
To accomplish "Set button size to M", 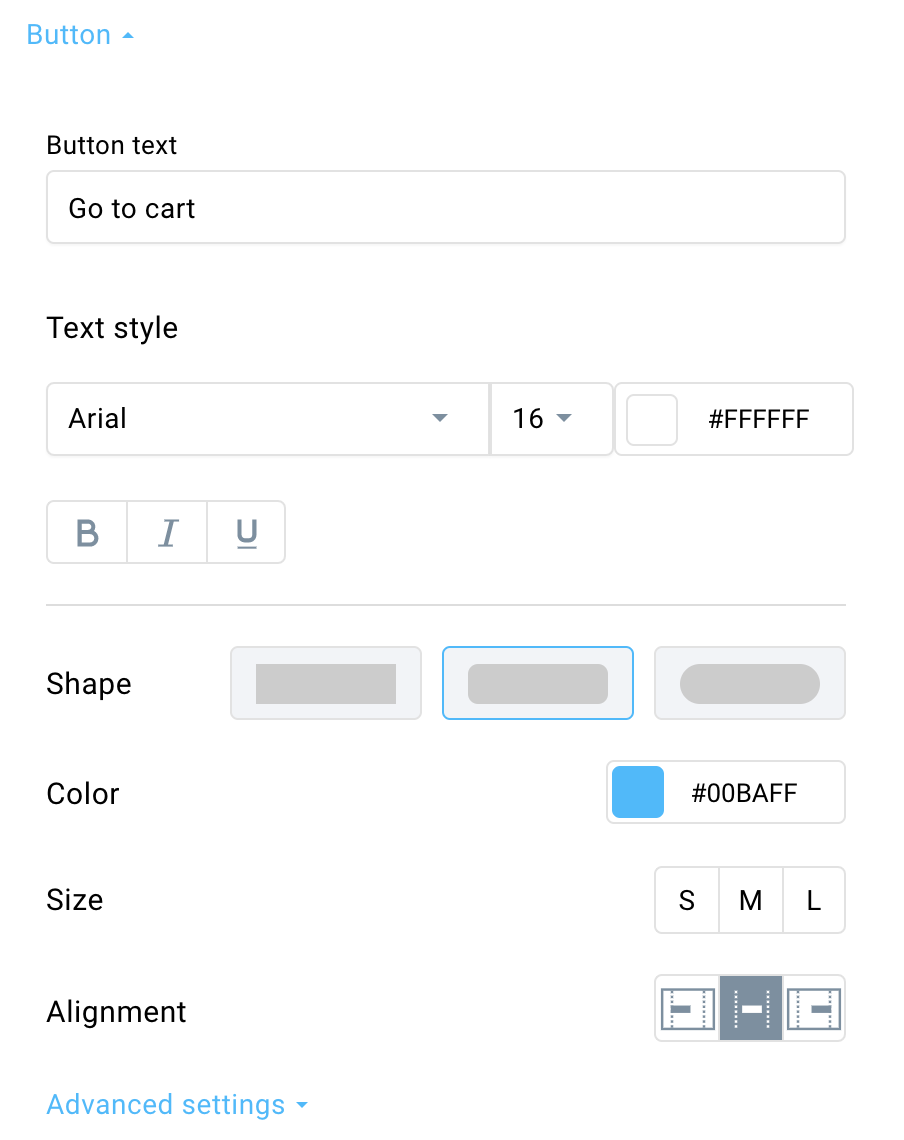I will click(751, 900).
